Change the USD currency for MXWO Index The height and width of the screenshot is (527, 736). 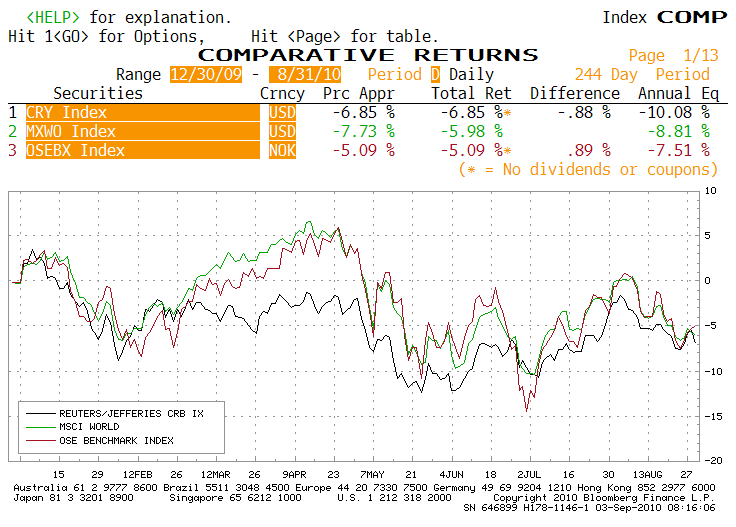282,131
